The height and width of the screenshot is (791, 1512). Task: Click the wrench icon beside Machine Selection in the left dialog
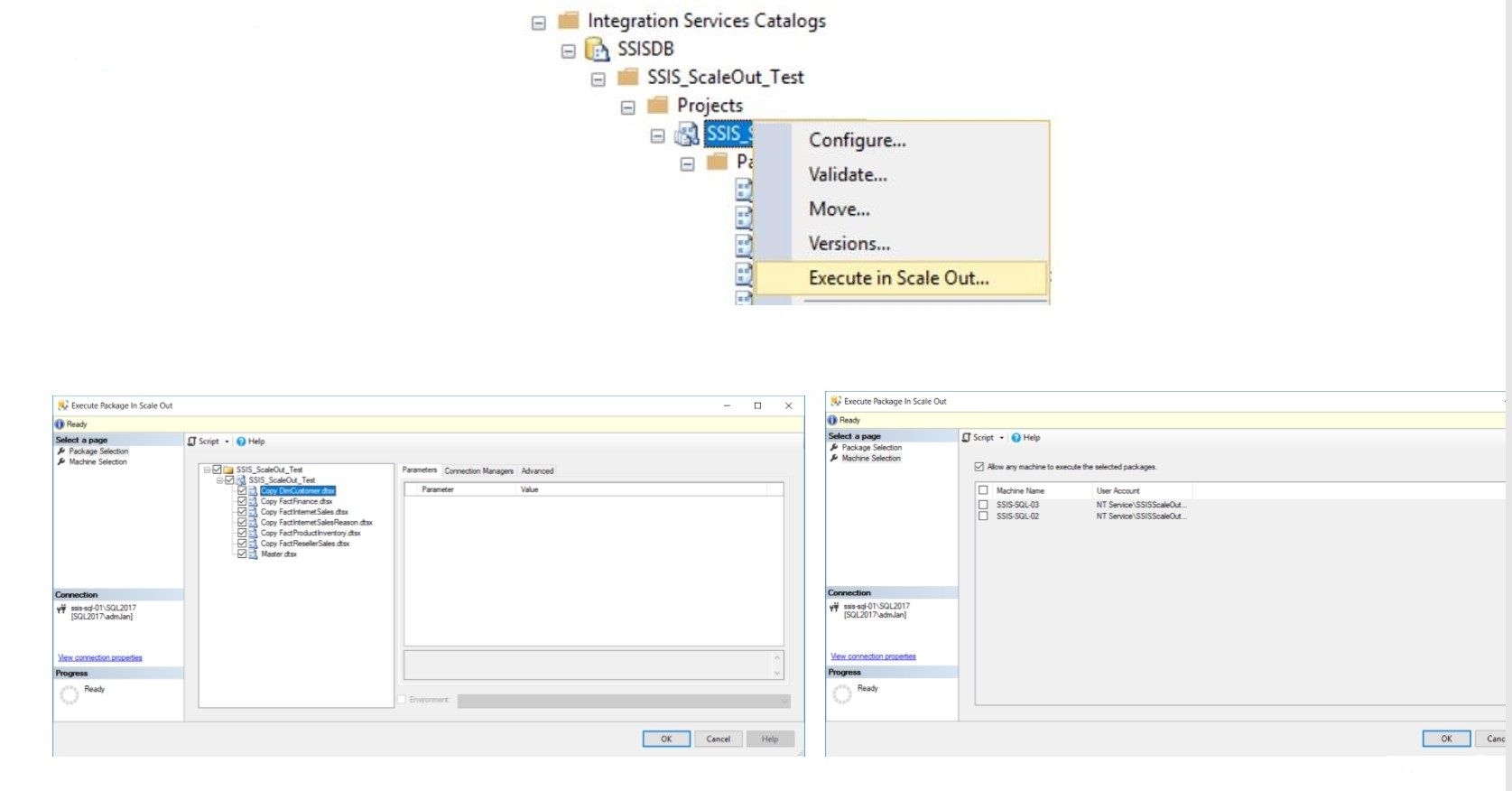(x=61, y=461)
